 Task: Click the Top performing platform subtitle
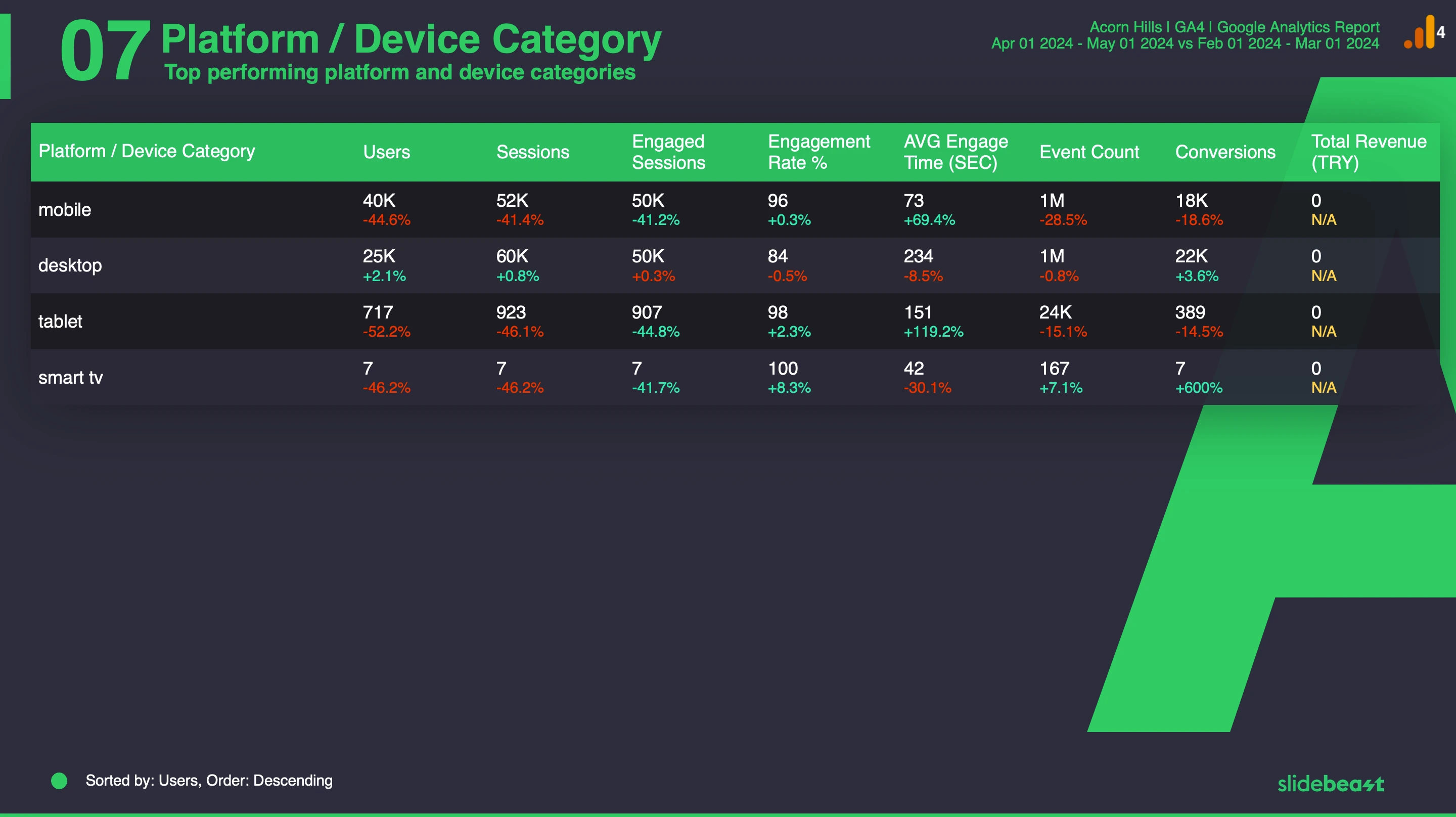point(399,72)
